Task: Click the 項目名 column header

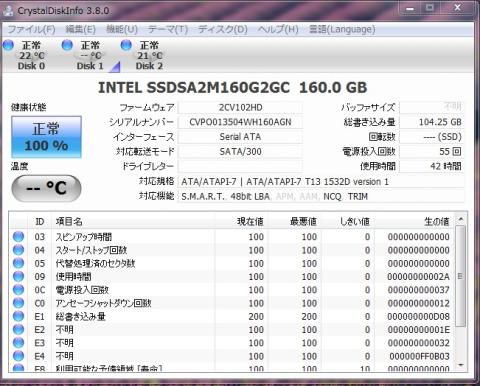Action: (133, 221)
